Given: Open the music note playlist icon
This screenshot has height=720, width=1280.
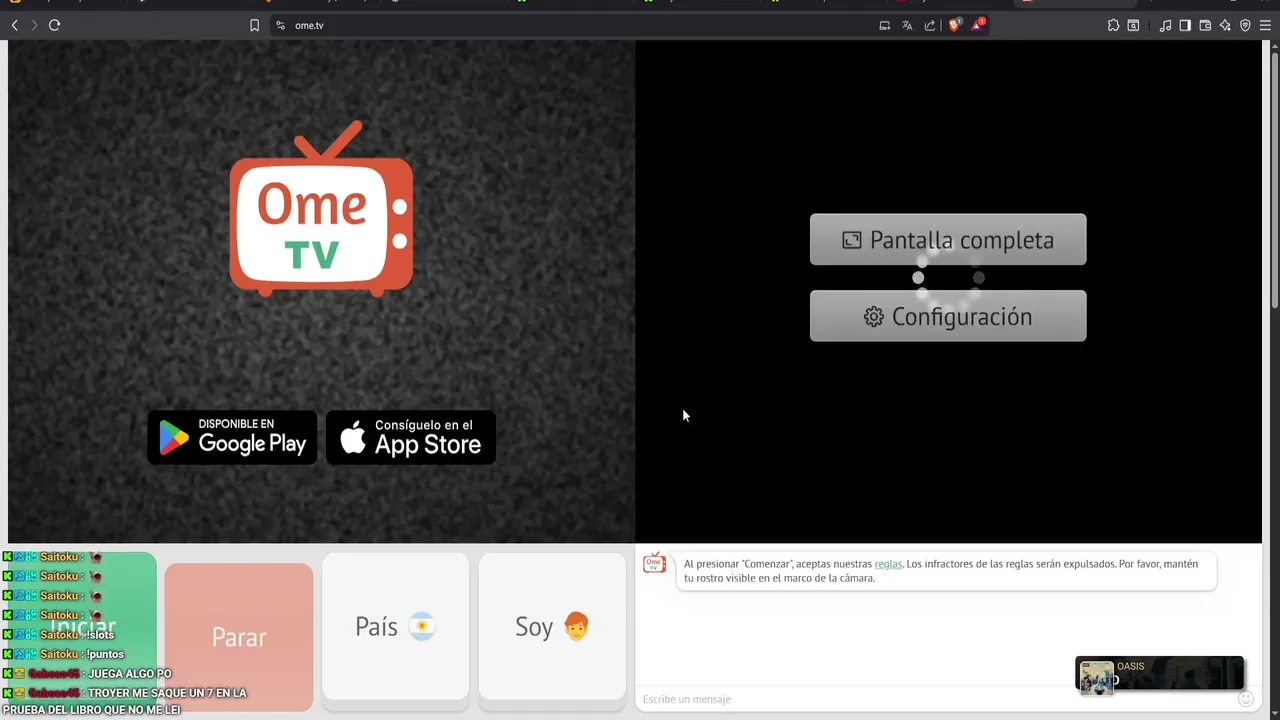Looking at the screenshot, I should pos(1165,25).
